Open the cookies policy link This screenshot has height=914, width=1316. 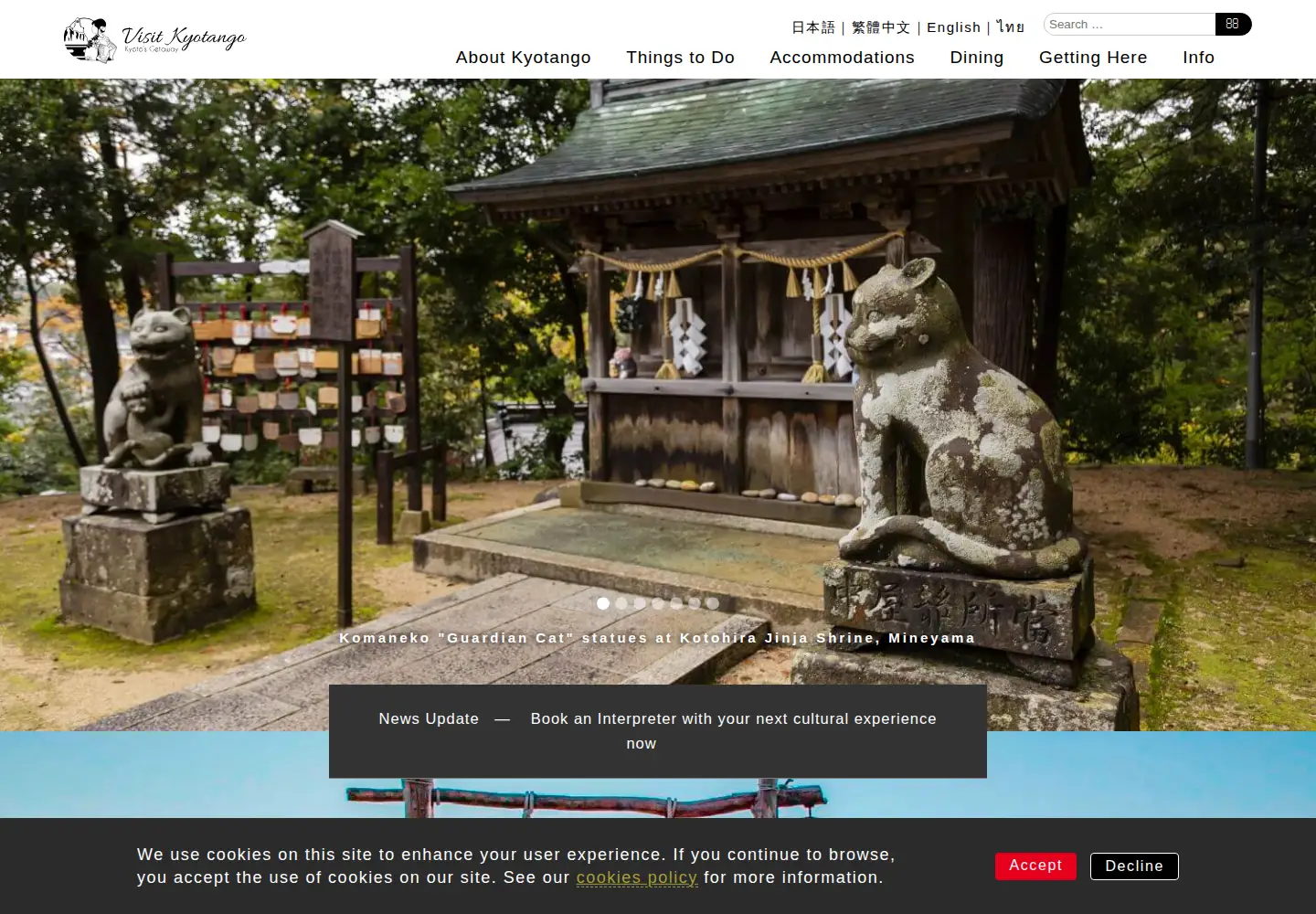[x=636, y=877]
